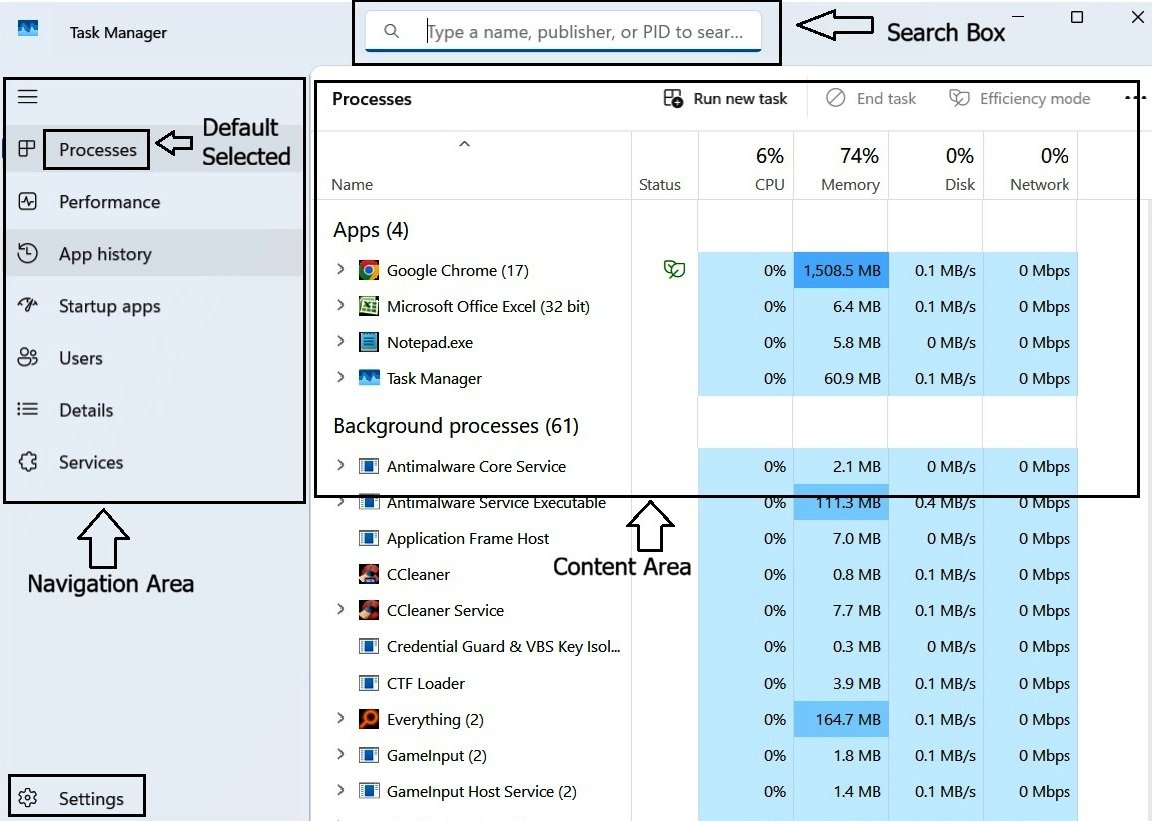Image resolution: width=1152 pixels, height=821 pixels.
Task: Click the Everything app icon
Action: (x=369, y=719)
